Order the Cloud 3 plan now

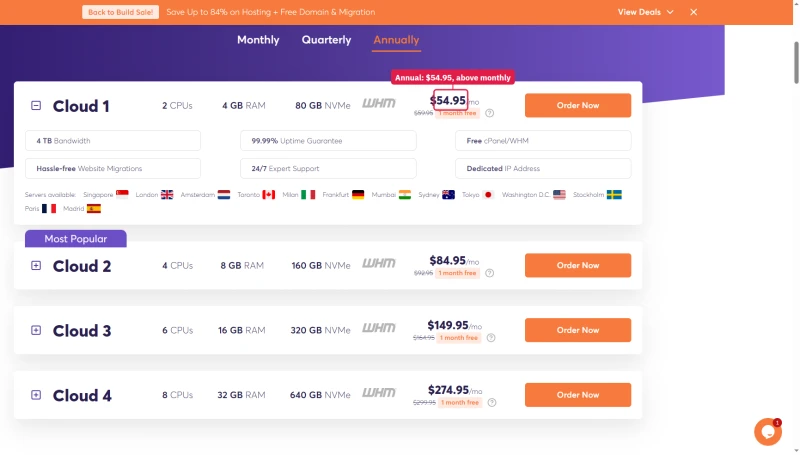[578, 330]
